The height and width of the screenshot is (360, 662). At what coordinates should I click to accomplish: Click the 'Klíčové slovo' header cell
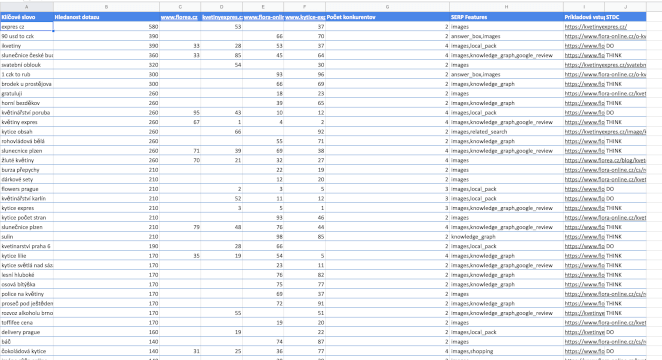27,17
